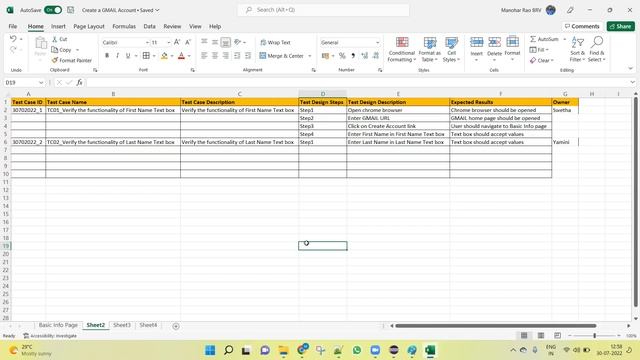Toggle Underline formatting

(128, 56)
